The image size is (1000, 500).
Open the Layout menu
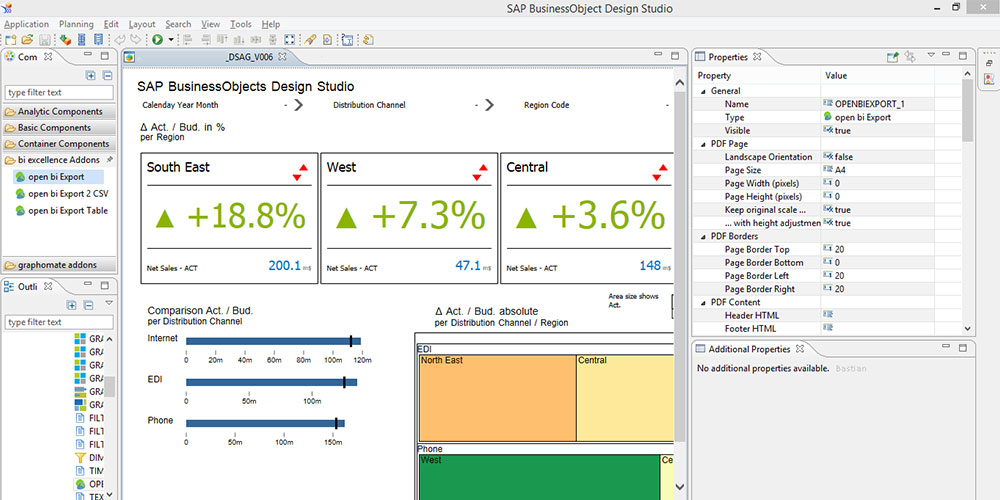[x=142, y=24]
